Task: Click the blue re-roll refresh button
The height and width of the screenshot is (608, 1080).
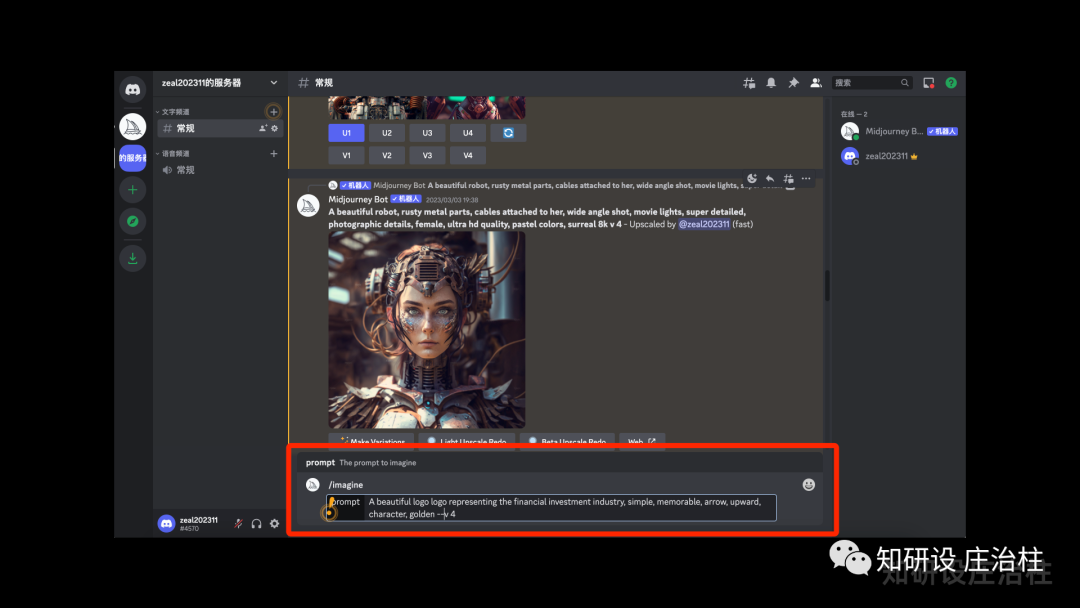Action: click(x=508, y=133)
